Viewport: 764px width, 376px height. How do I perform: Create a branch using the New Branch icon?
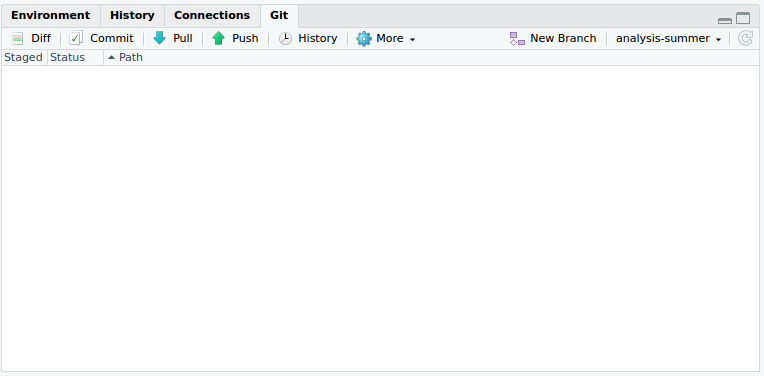click(x=517, y=38)
